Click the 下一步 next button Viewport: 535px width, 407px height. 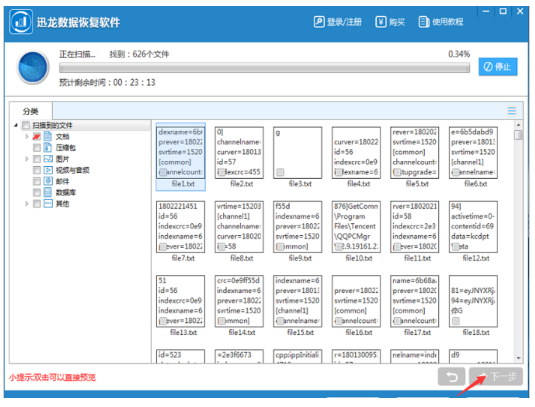pyautogui.click(x=496, y=377)
